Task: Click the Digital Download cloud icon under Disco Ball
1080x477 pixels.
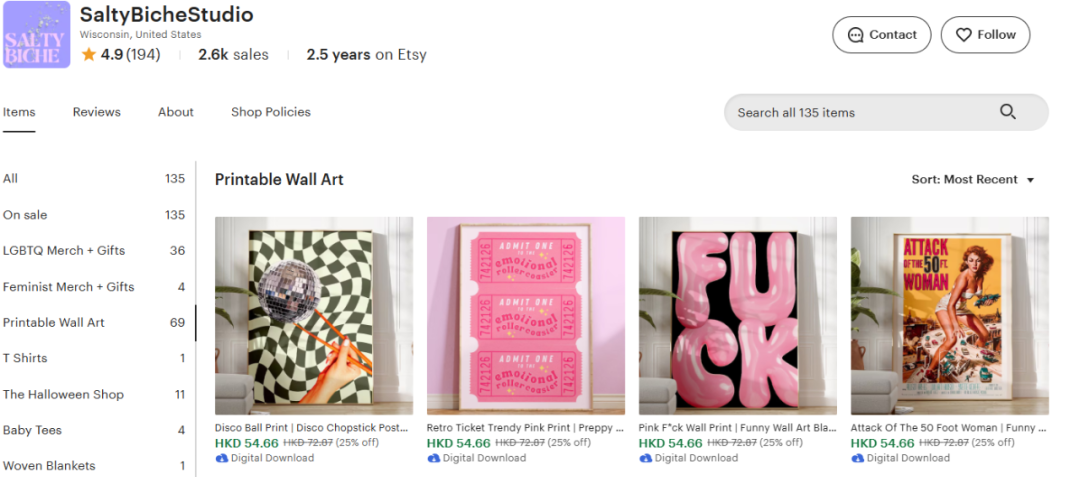Action: [221, 458]
